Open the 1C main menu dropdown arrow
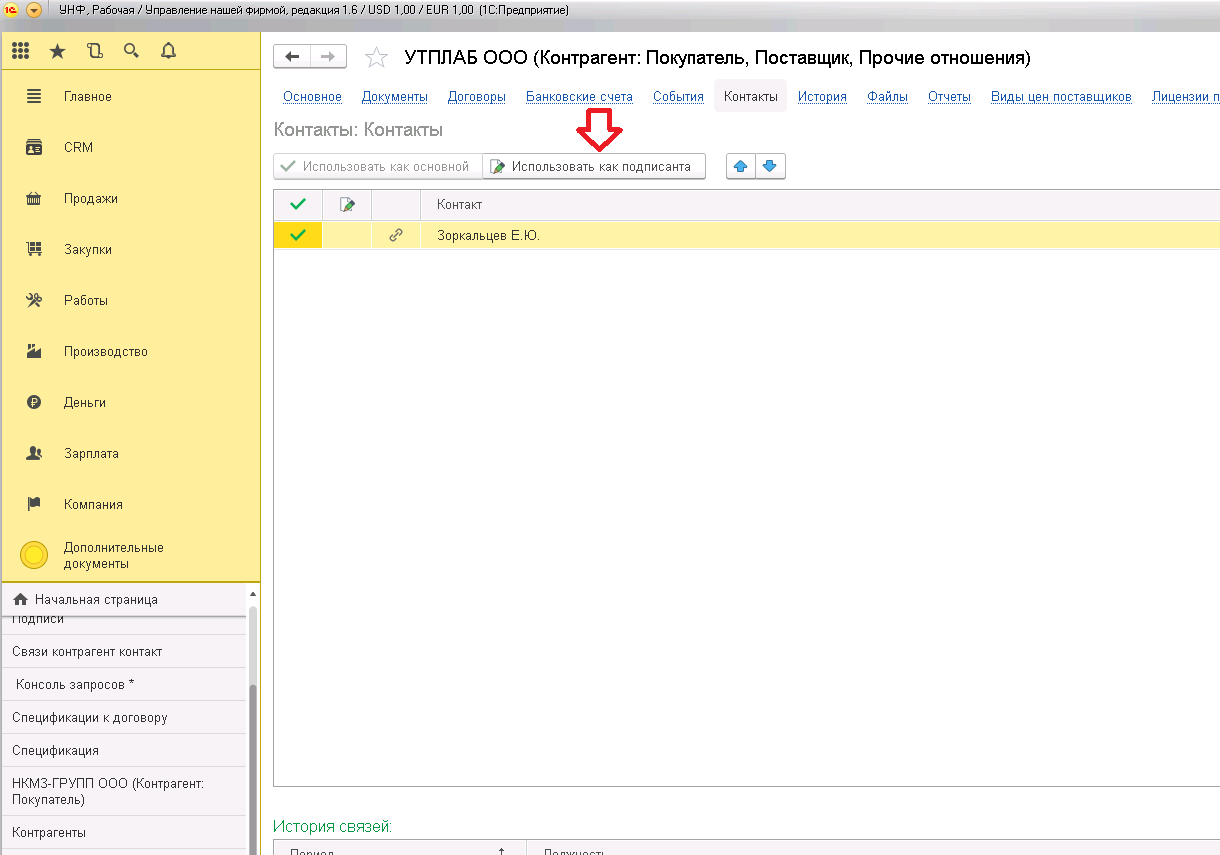 [34, 10]
